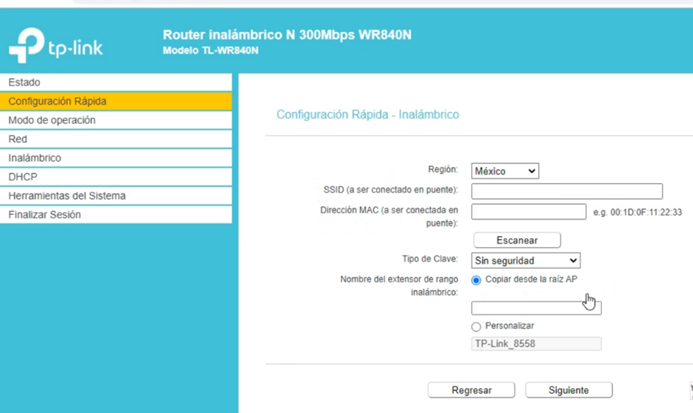
Task: Click the SSID bridge input field
Action: pos(567,191)
